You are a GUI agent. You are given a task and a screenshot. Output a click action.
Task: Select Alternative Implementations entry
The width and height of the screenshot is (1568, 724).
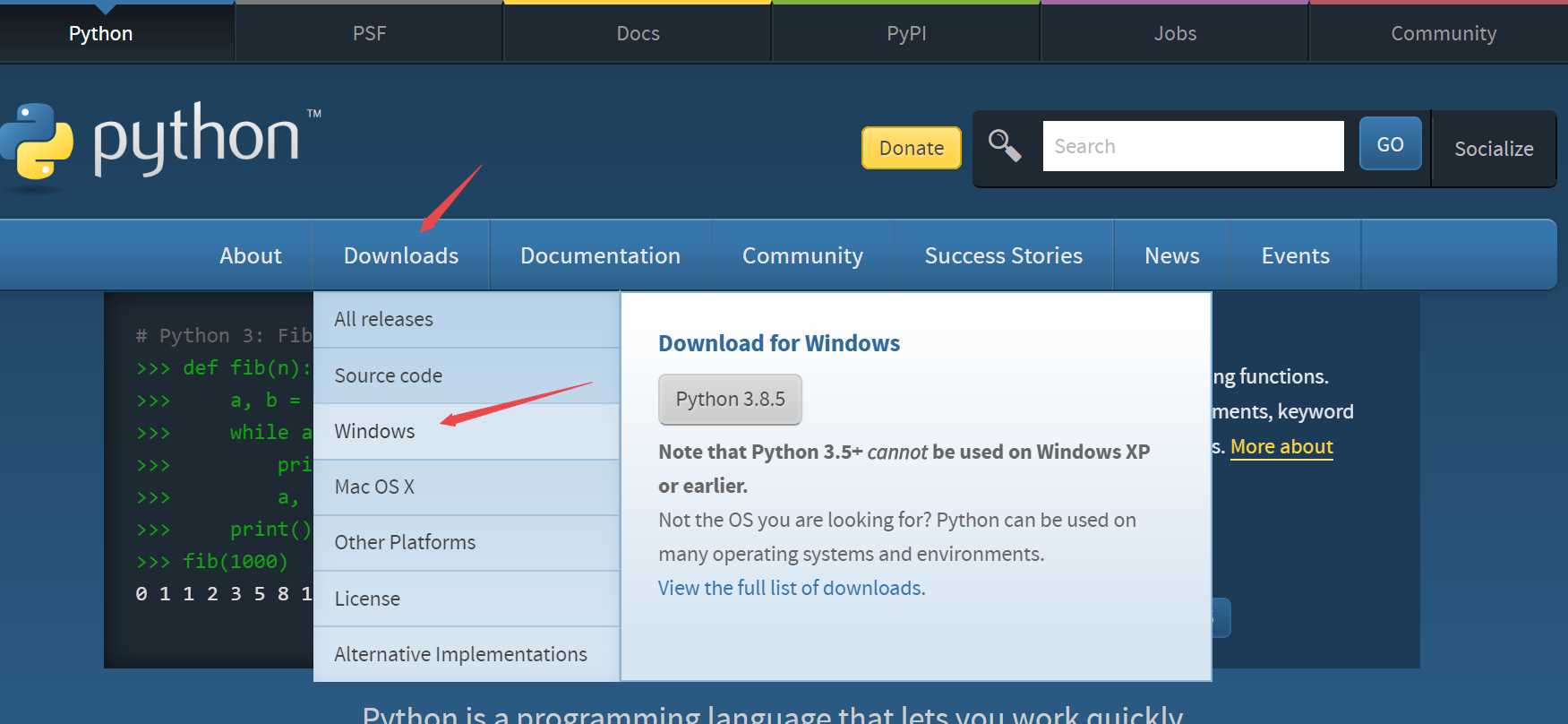pos(467,654)
